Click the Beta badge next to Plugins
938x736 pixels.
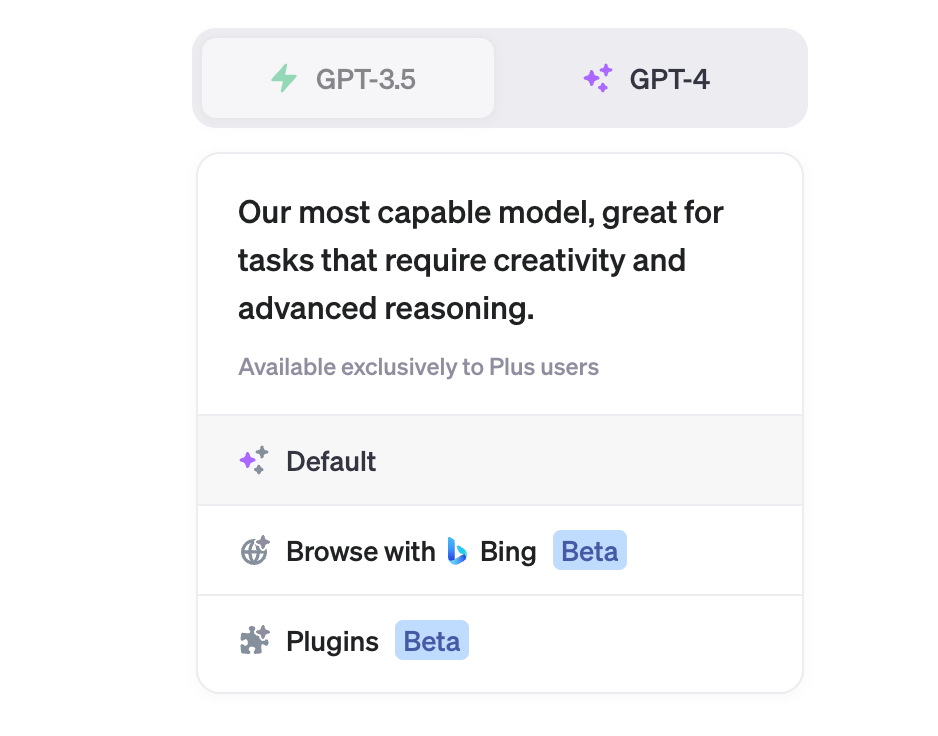point(432,640)
